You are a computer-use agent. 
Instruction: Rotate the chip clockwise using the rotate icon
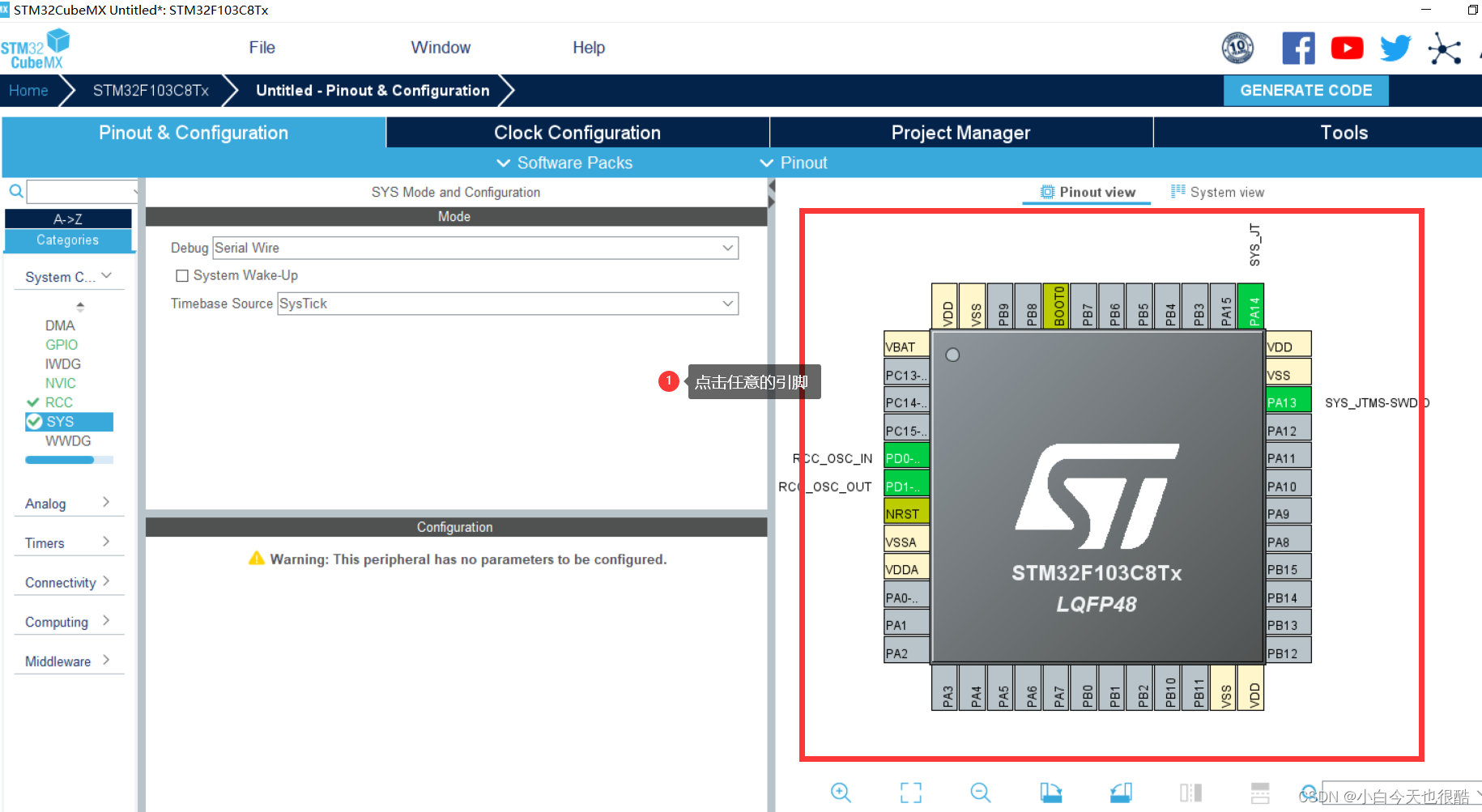coord(1050,792)
